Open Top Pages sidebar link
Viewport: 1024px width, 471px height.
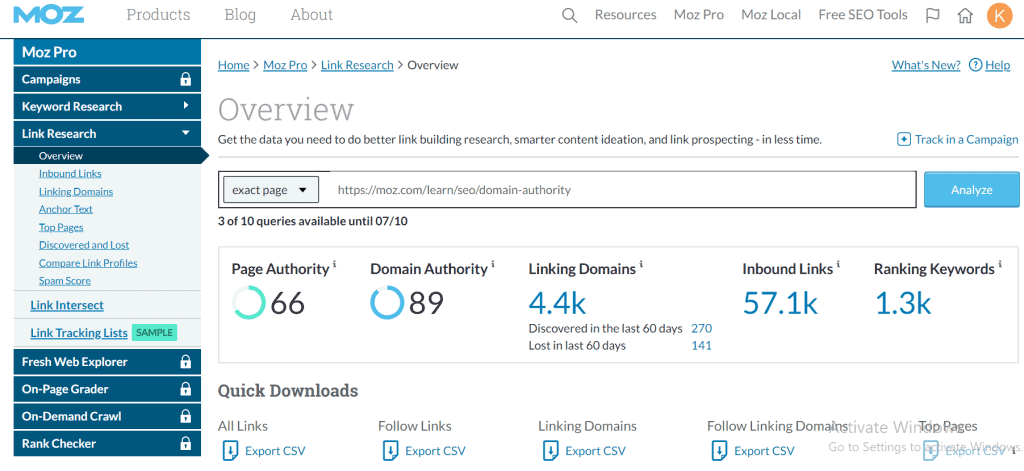coord(61,227)
